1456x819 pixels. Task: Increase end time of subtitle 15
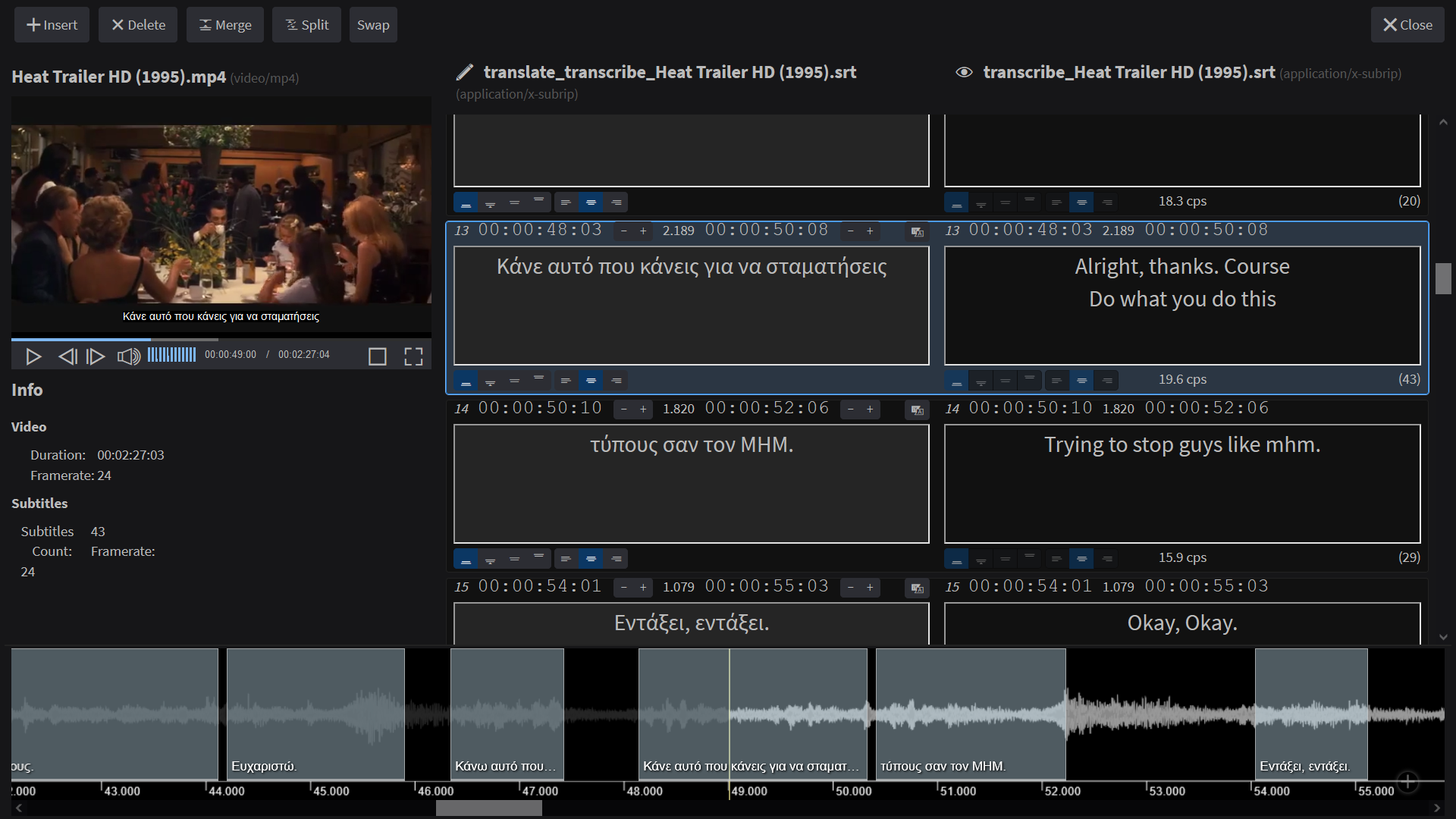point(870,588)
